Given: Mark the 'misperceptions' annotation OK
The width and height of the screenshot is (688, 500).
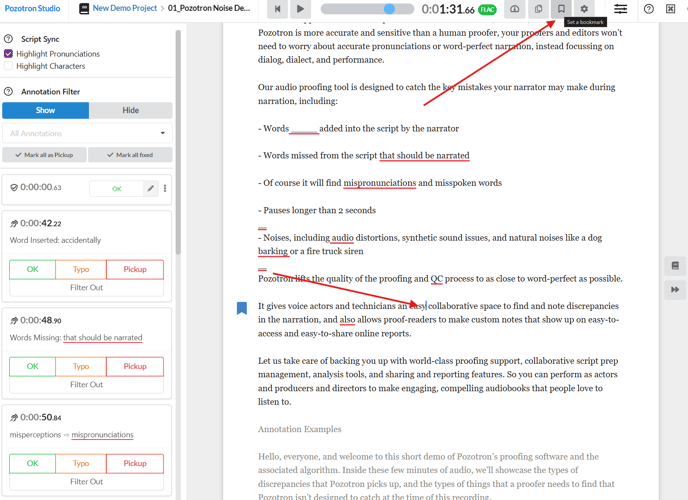Looking at the screenshot, I should pyautogui.click(x=32, y=464).
